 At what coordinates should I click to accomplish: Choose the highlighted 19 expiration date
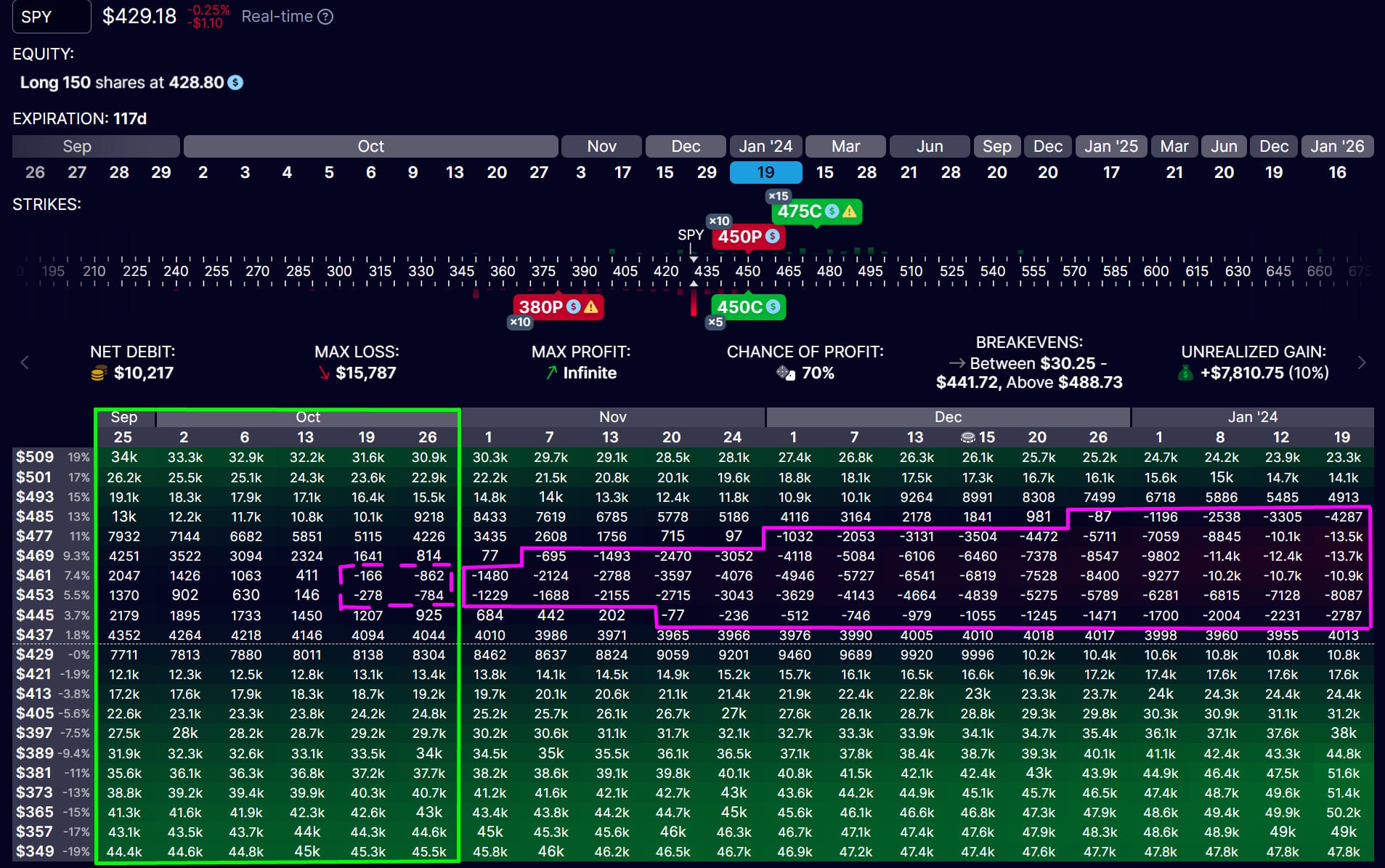point(765,172)
